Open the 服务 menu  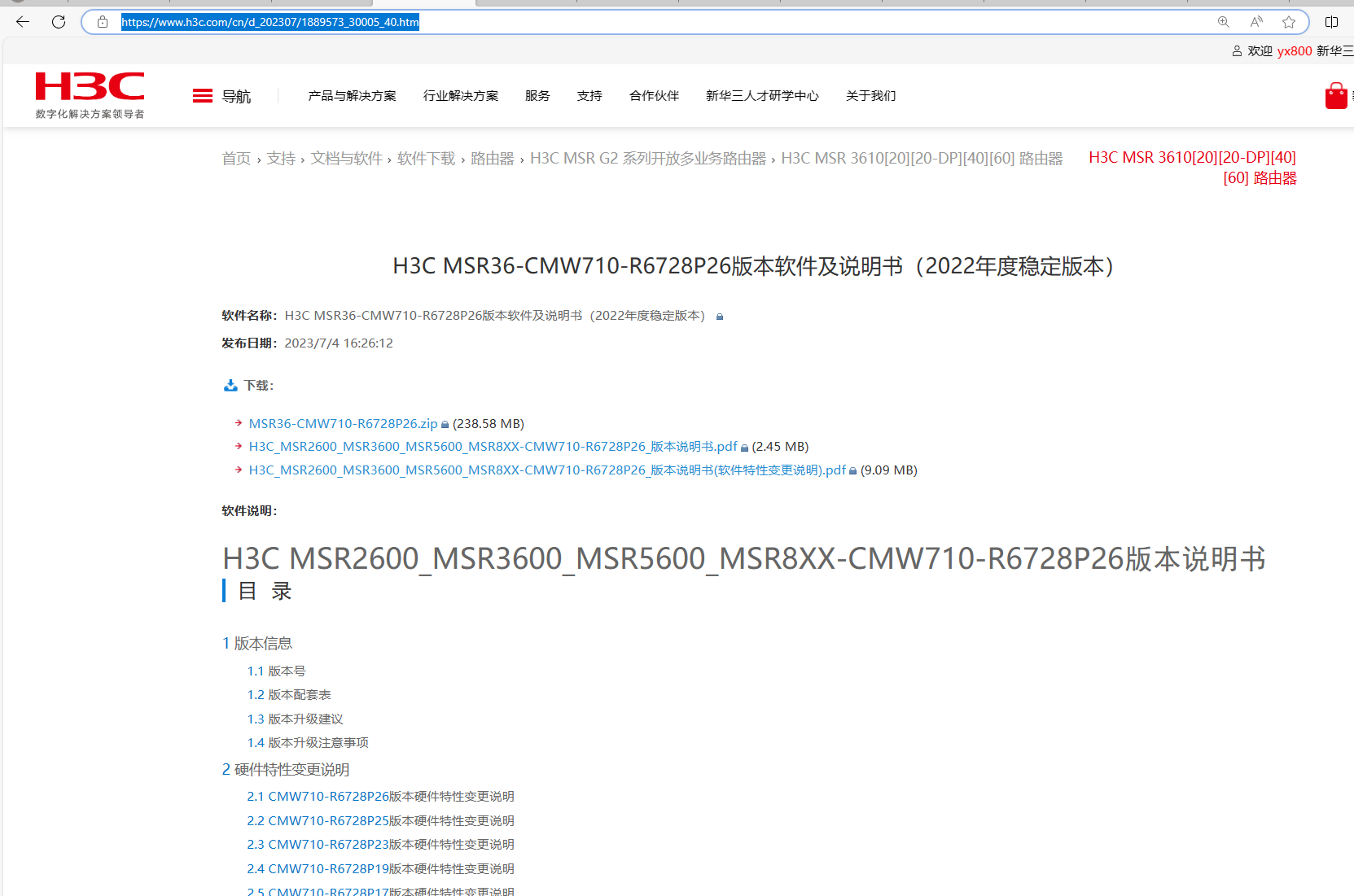pyautogui.click(x=537, y=96)
